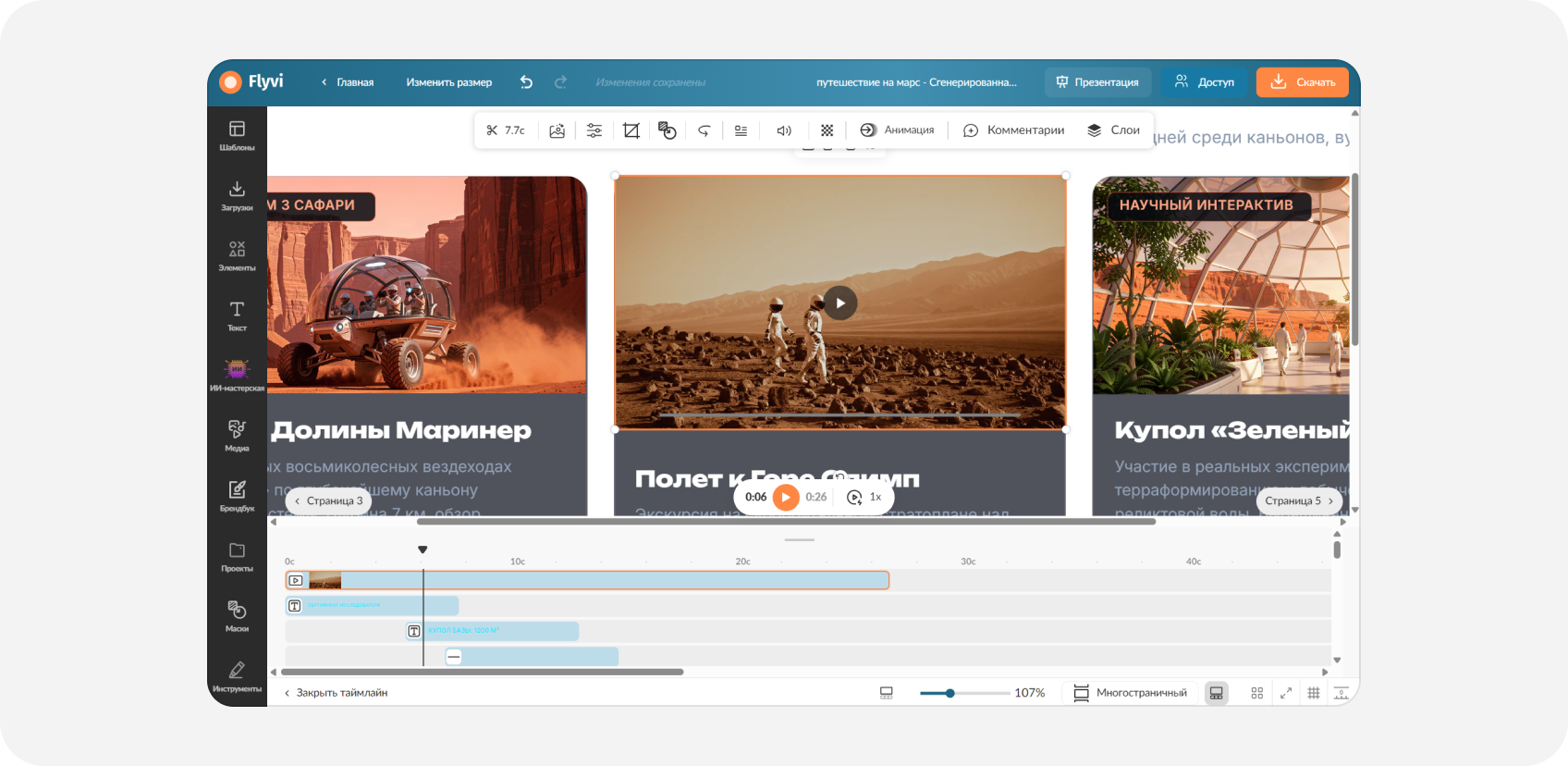1568x766 pixels.
Task: Click the rotate/flip arrow icon in toolbar
Action: pyautogui.click(x=704, y=130)
